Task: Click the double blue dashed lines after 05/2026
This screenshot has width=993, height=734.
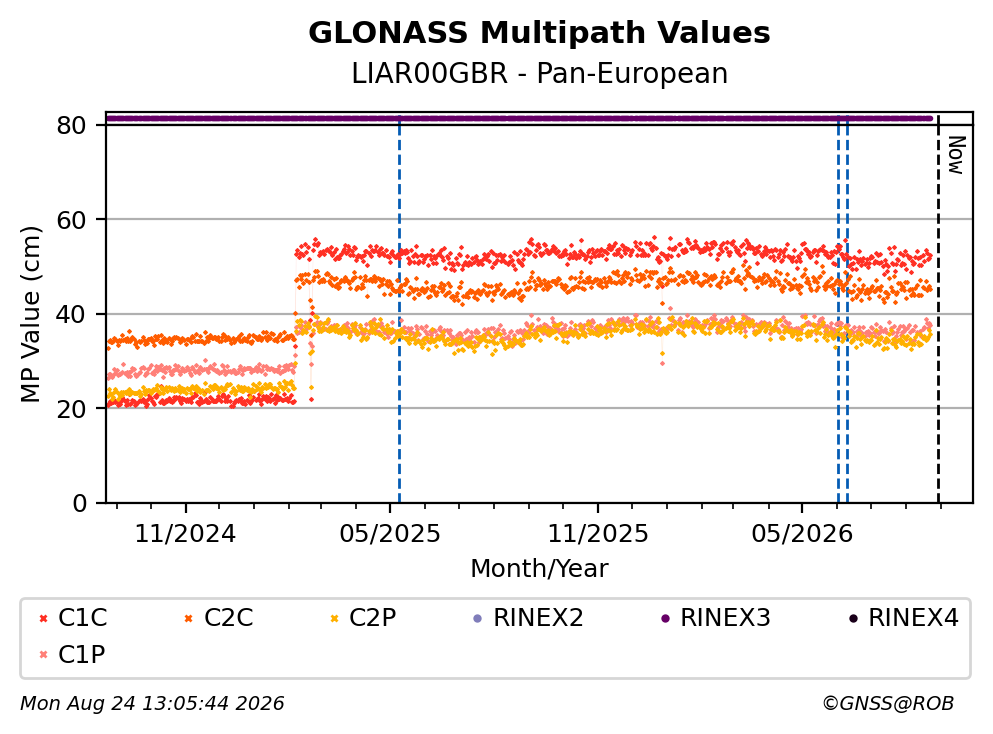Action: click(x=843, y=310)
